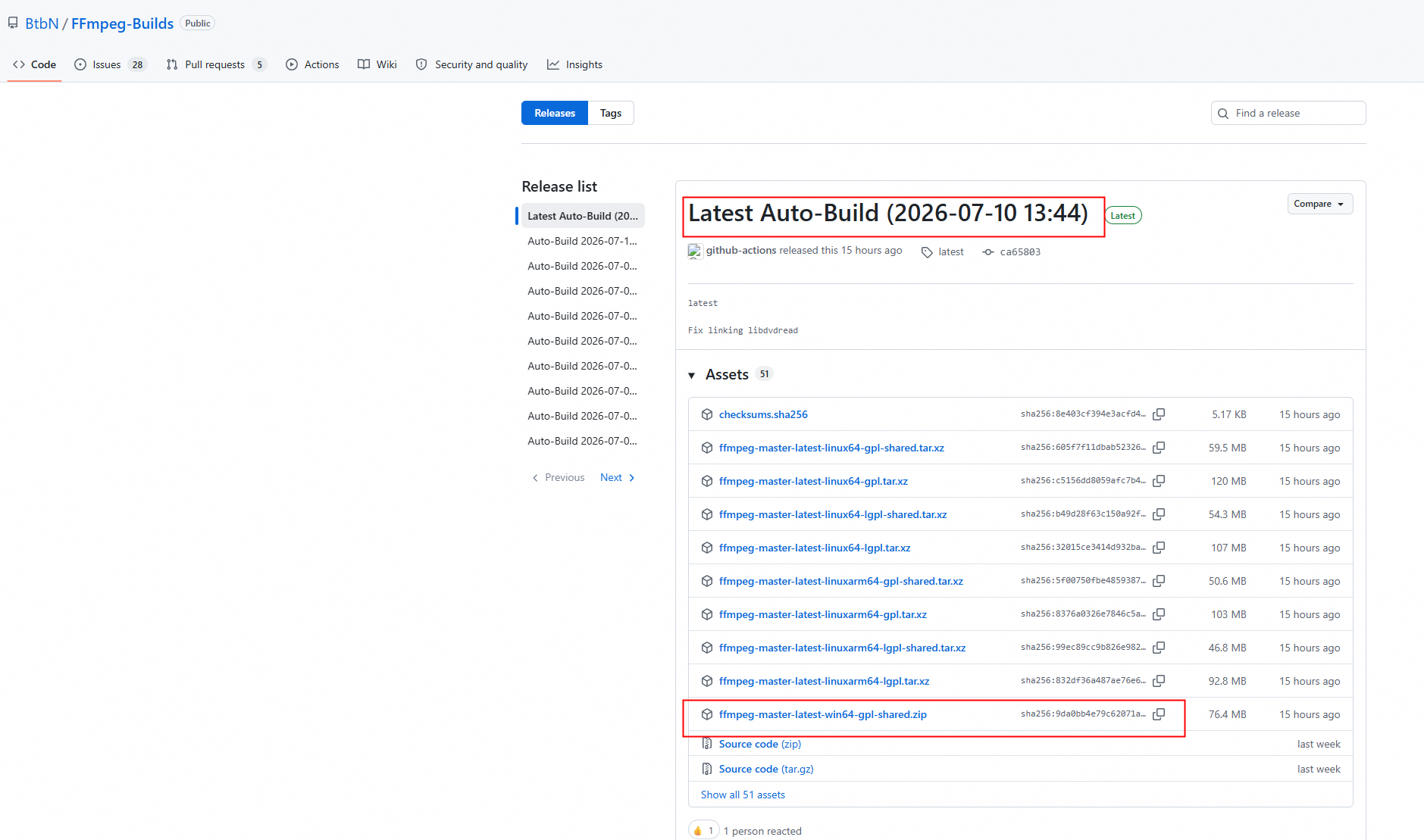Click the package icon beside checksums.sha256
Viewport: 1424px width, 840px height.
[707, 414]
